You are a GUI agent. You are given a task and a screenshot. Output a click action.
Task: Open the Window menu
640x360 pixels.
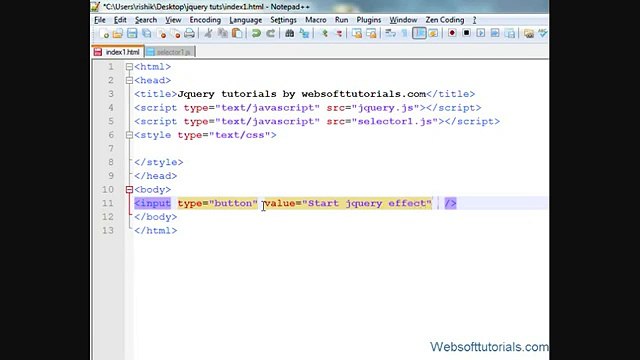point(403,20)
